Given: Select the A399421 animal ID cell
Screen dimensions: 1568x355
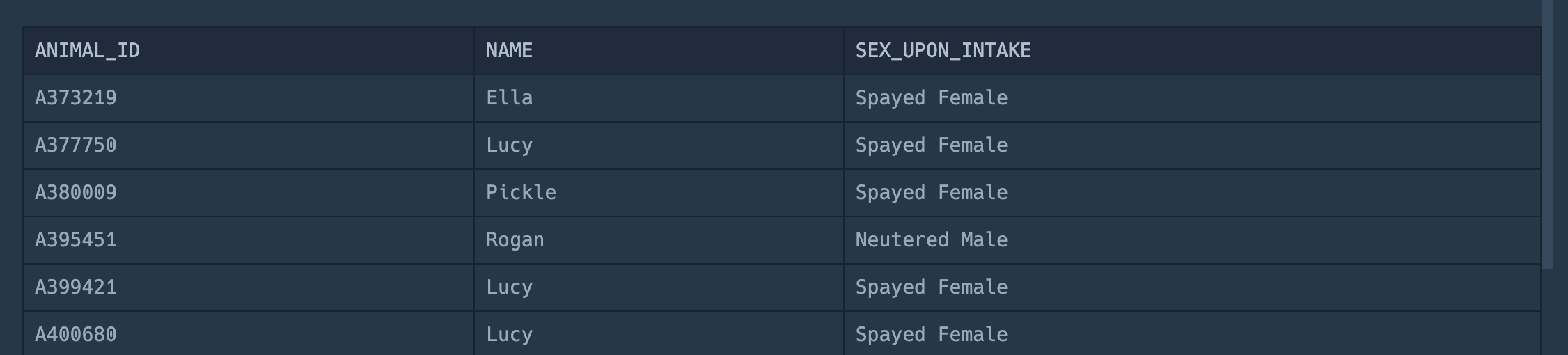Looking at the screenshot, I should 249,287.
